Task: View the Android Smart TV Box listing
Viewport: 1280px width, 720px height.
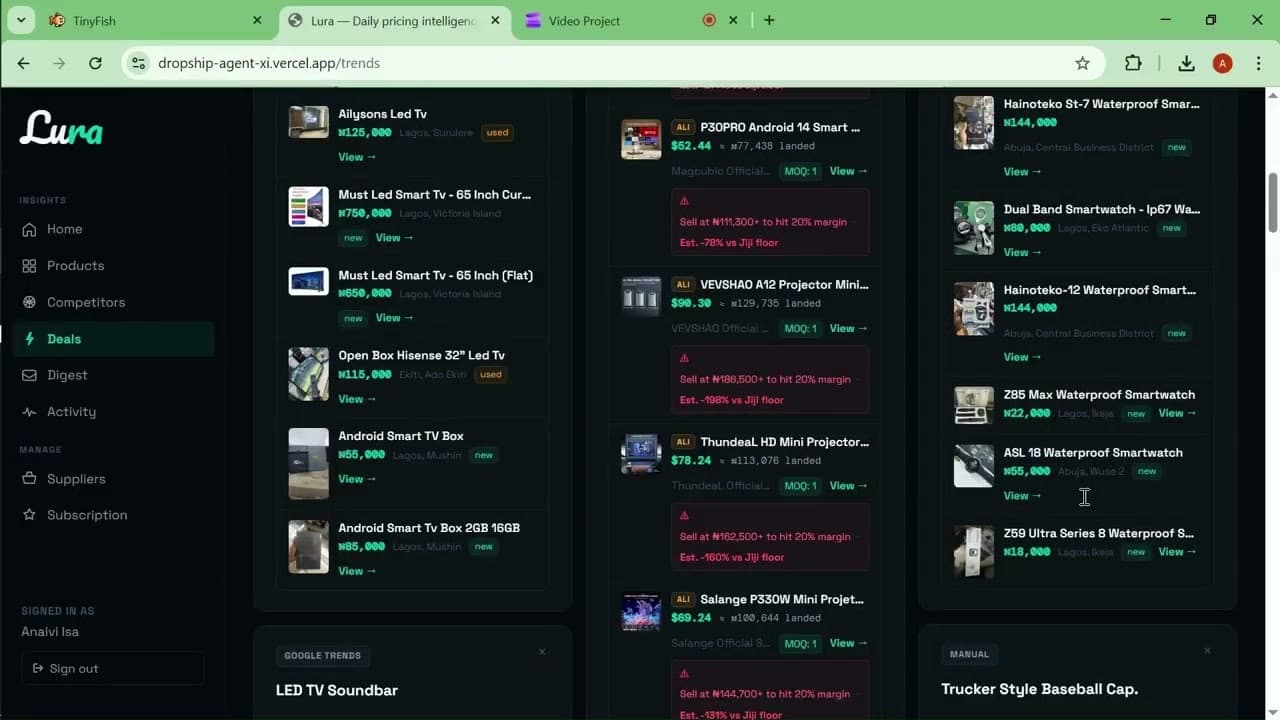Action: [357, 479]
